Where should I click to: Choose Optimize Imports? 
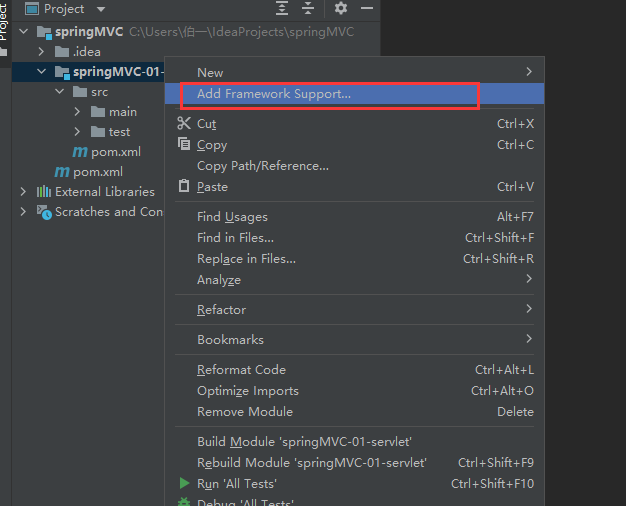point(355,391)
